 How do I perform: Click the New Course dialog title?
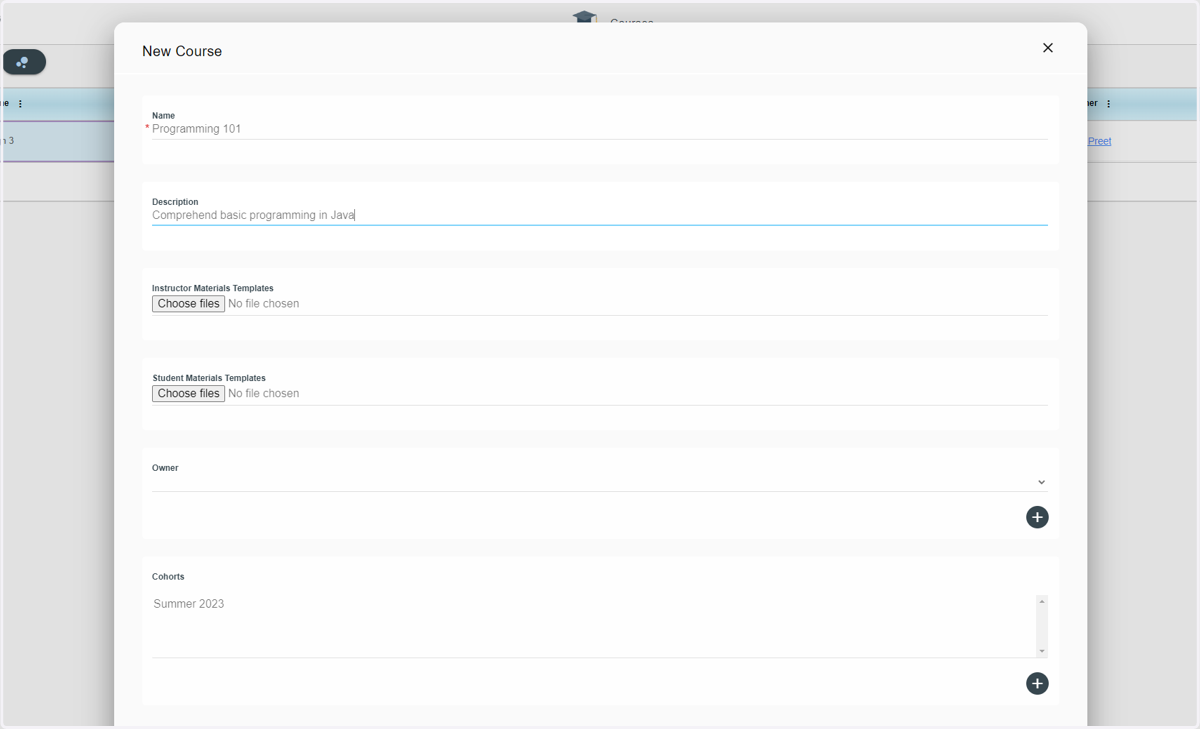[x=182, y=51]
